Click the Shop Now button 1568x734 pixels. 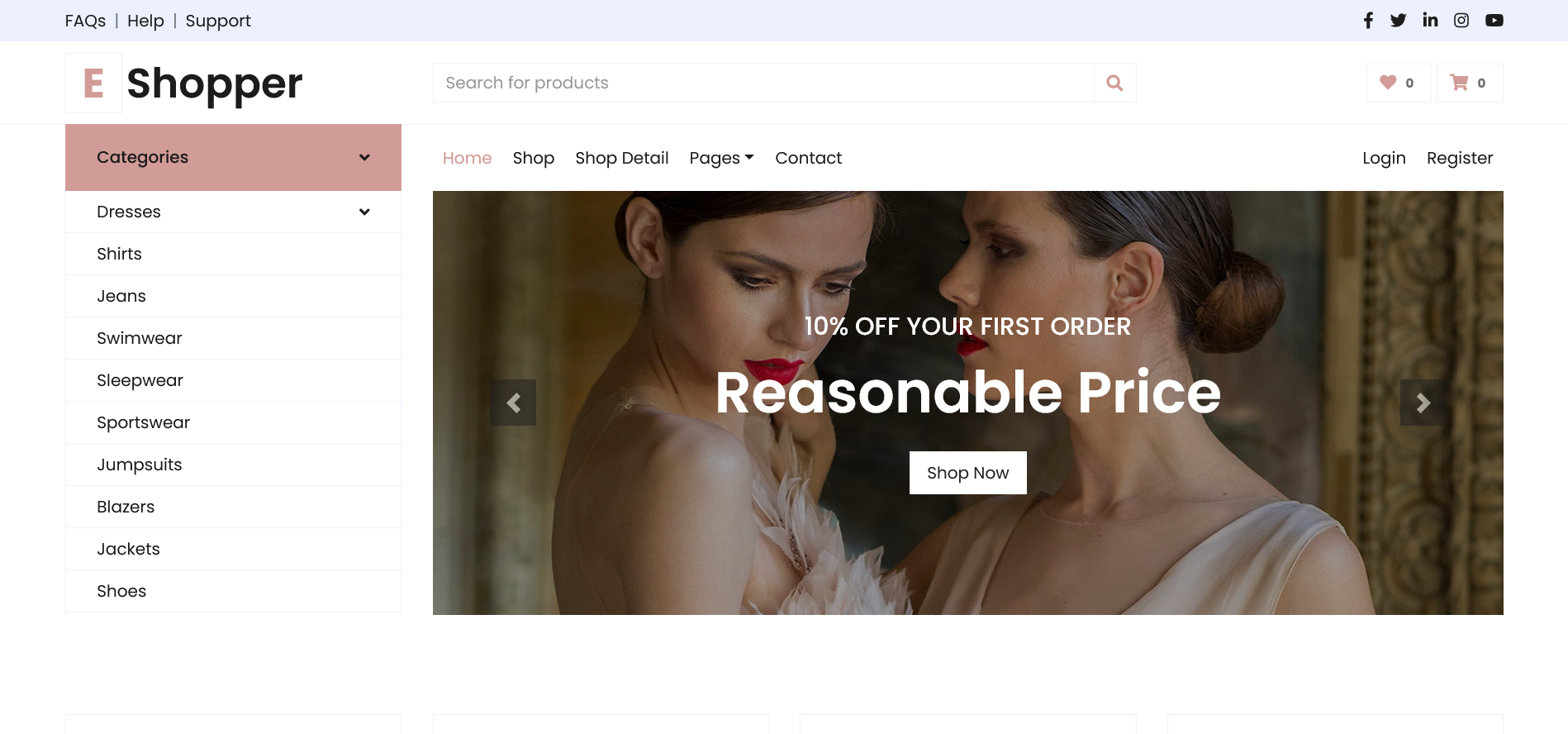(967, 473)
